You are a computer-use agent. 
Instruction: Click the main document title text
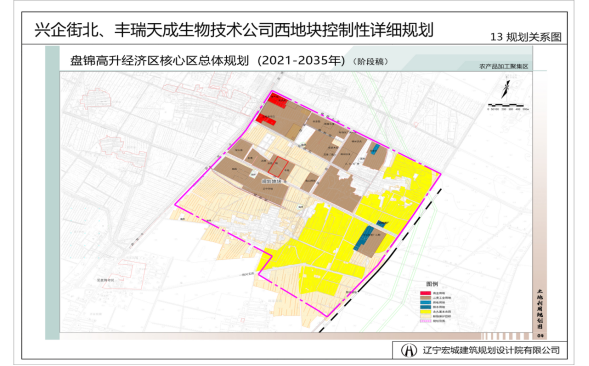click(234, 30)
